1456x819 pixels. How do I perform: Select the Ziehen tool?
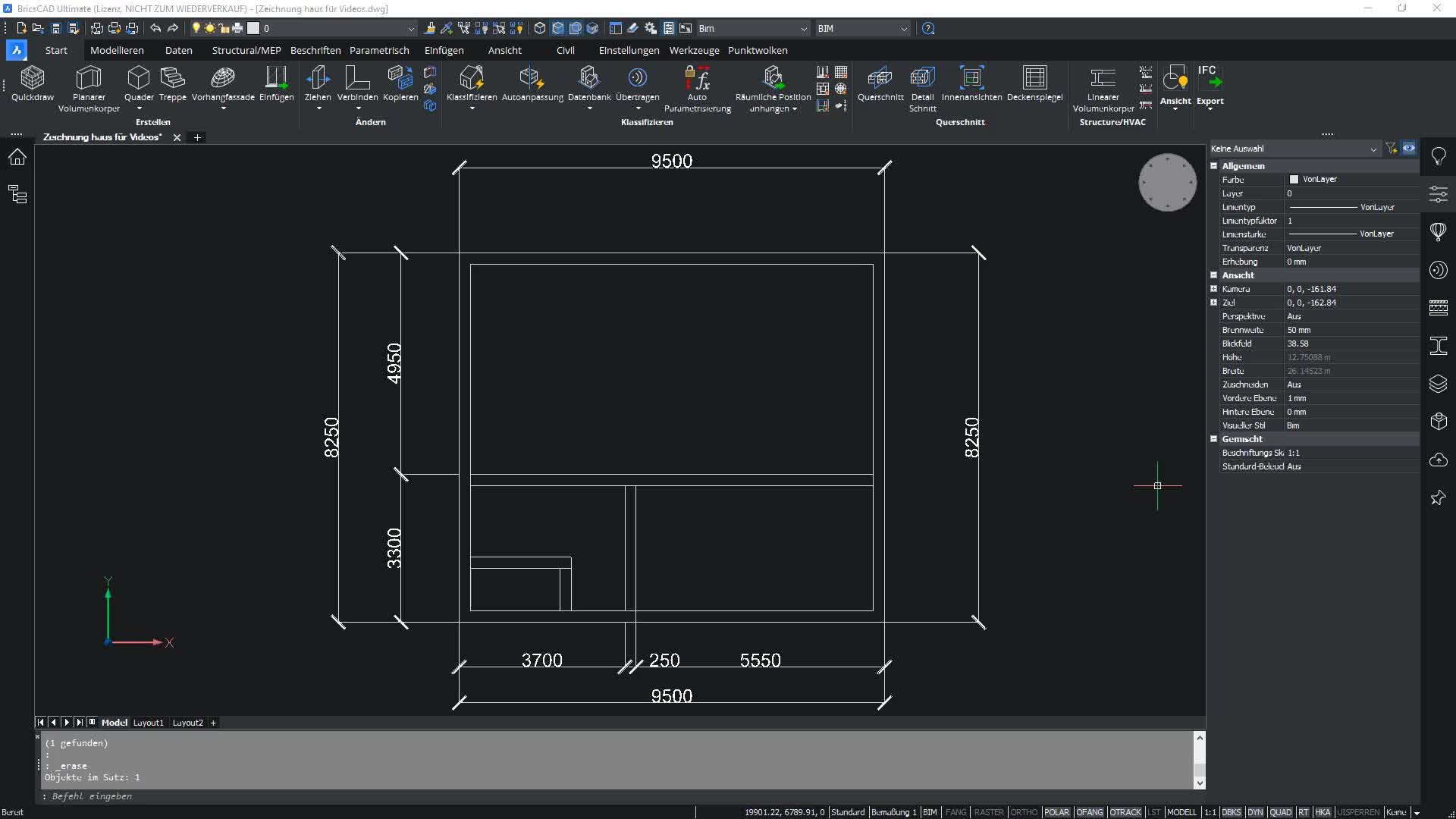coord(318,83)
